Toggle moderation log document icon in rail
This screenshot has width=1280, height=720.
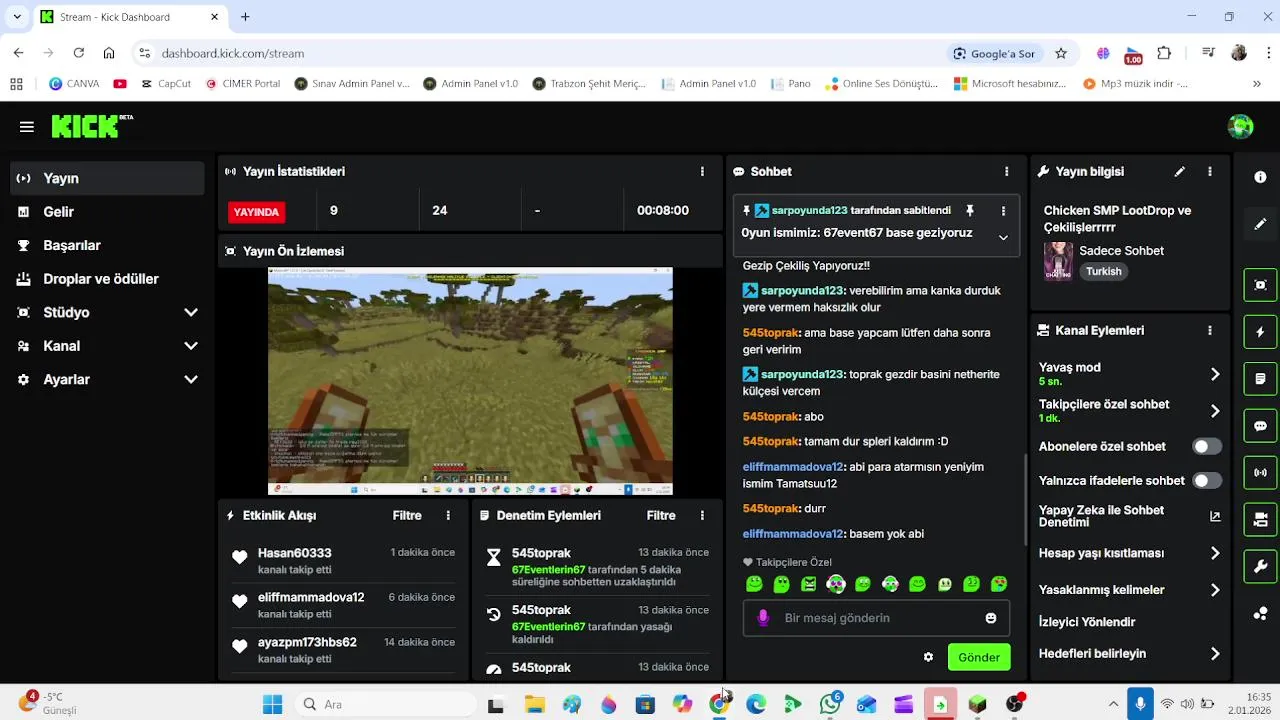tap(1260, 379)
